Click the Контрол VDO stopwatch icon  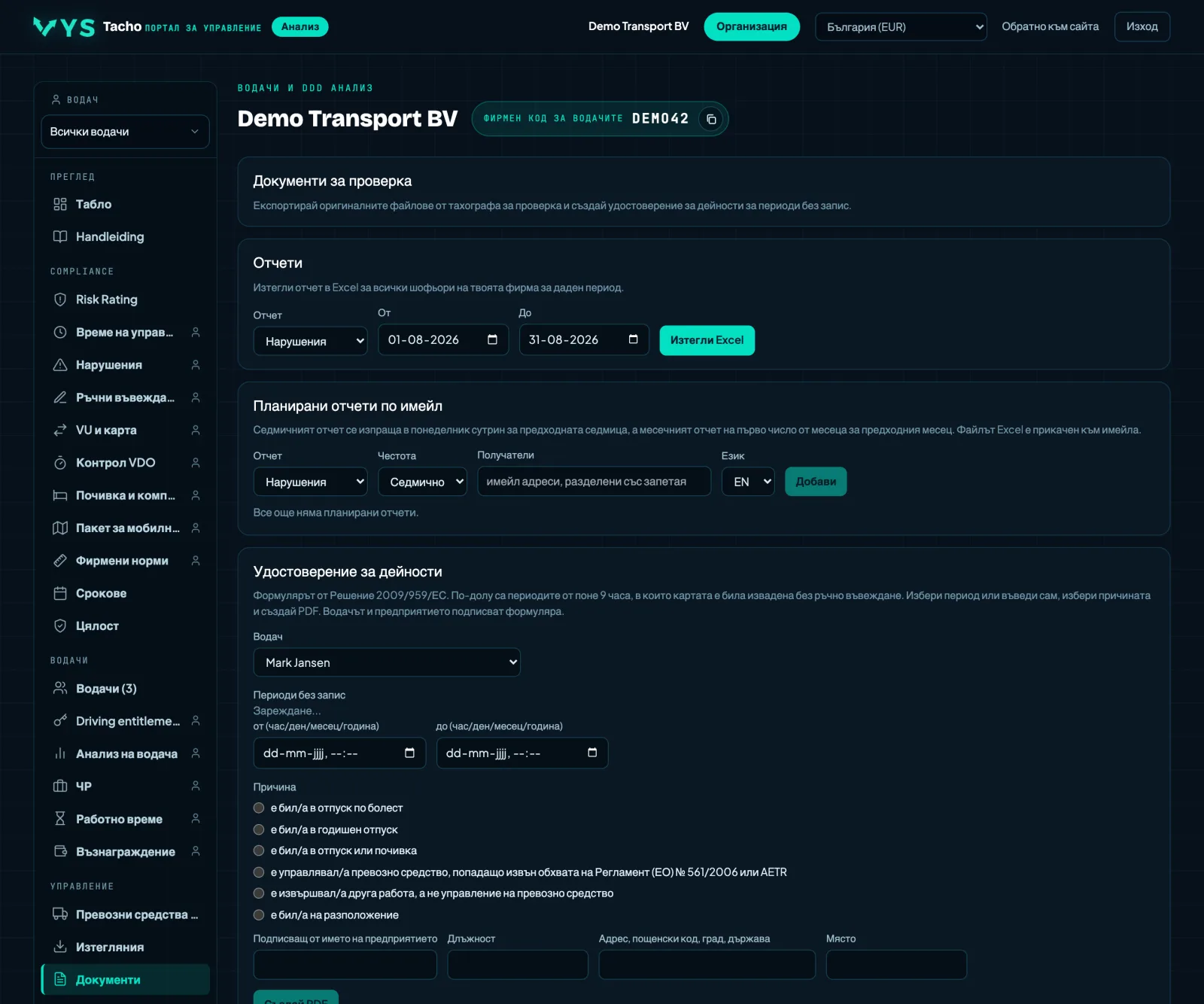60,463
